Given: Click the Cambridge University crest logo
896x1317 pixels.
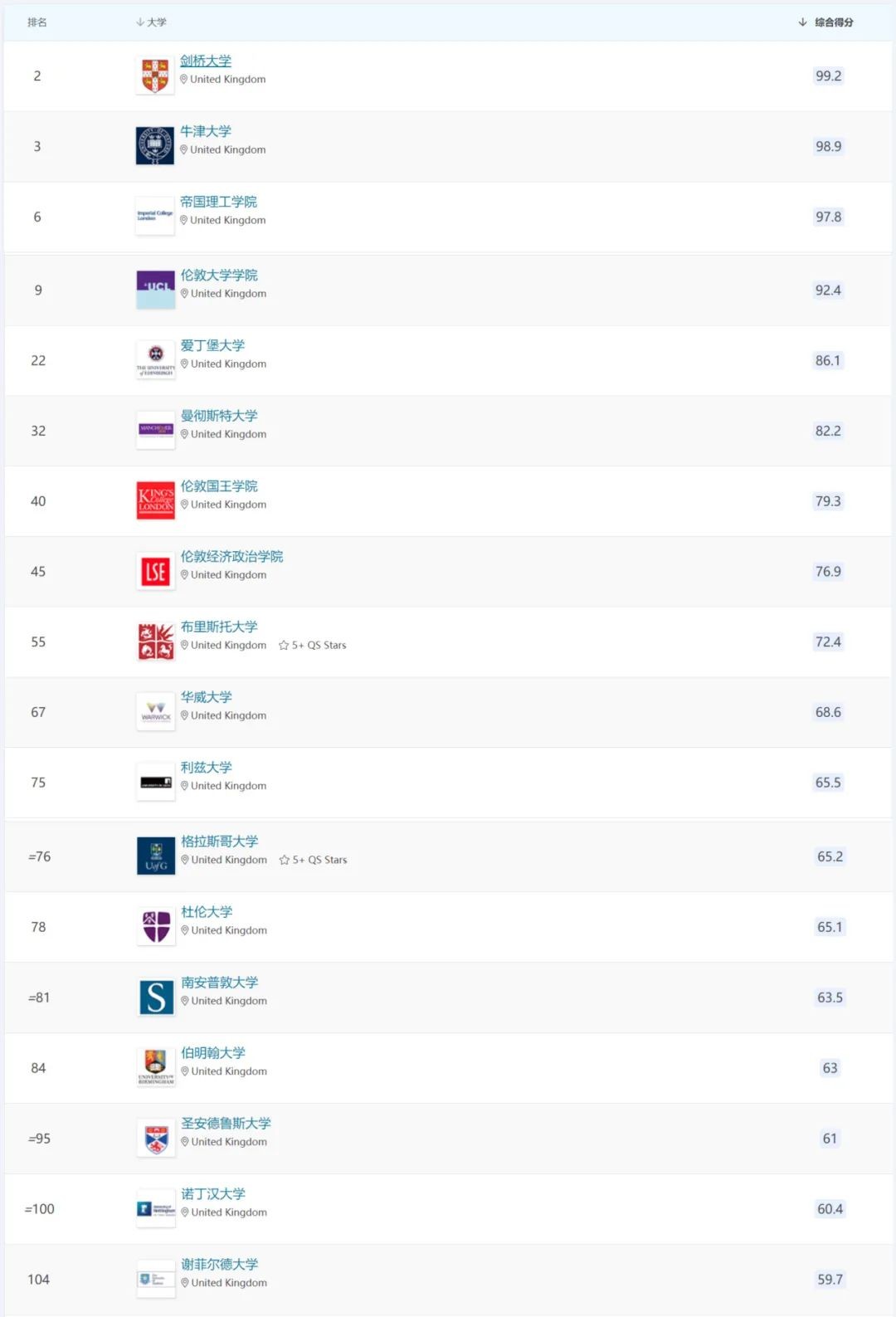Looking at the screenshot, I should click(x=155, y=76).
